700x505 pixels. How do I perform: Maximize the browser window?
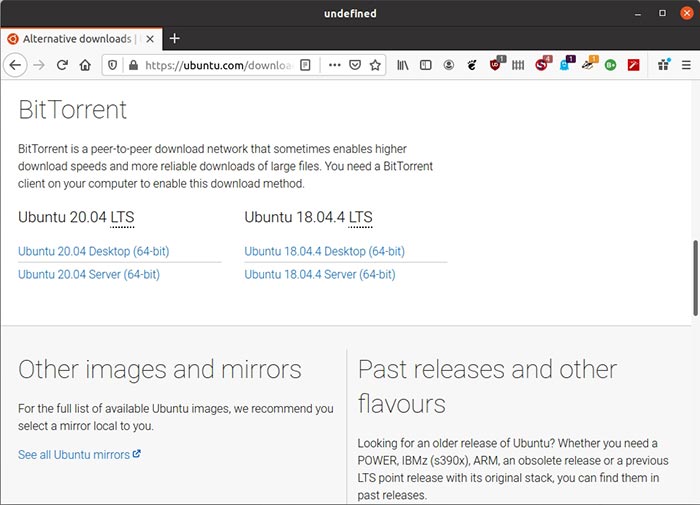tap(662, 13)
